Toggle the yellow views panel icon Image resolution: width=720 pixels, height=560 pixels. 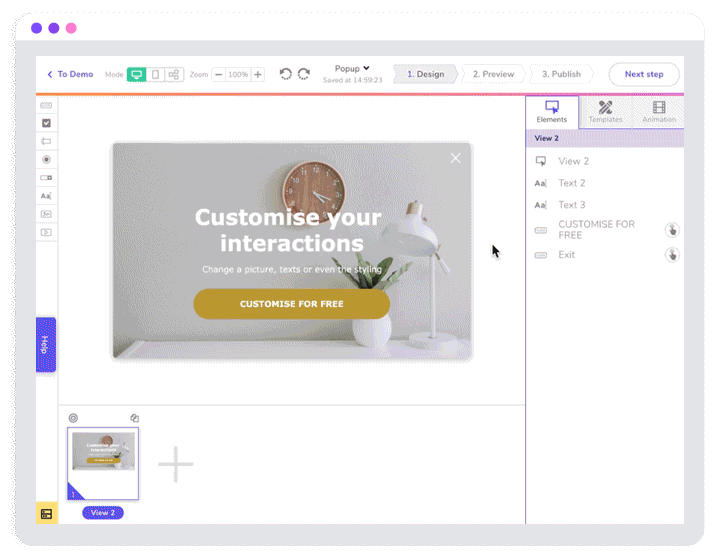[46, 514]
